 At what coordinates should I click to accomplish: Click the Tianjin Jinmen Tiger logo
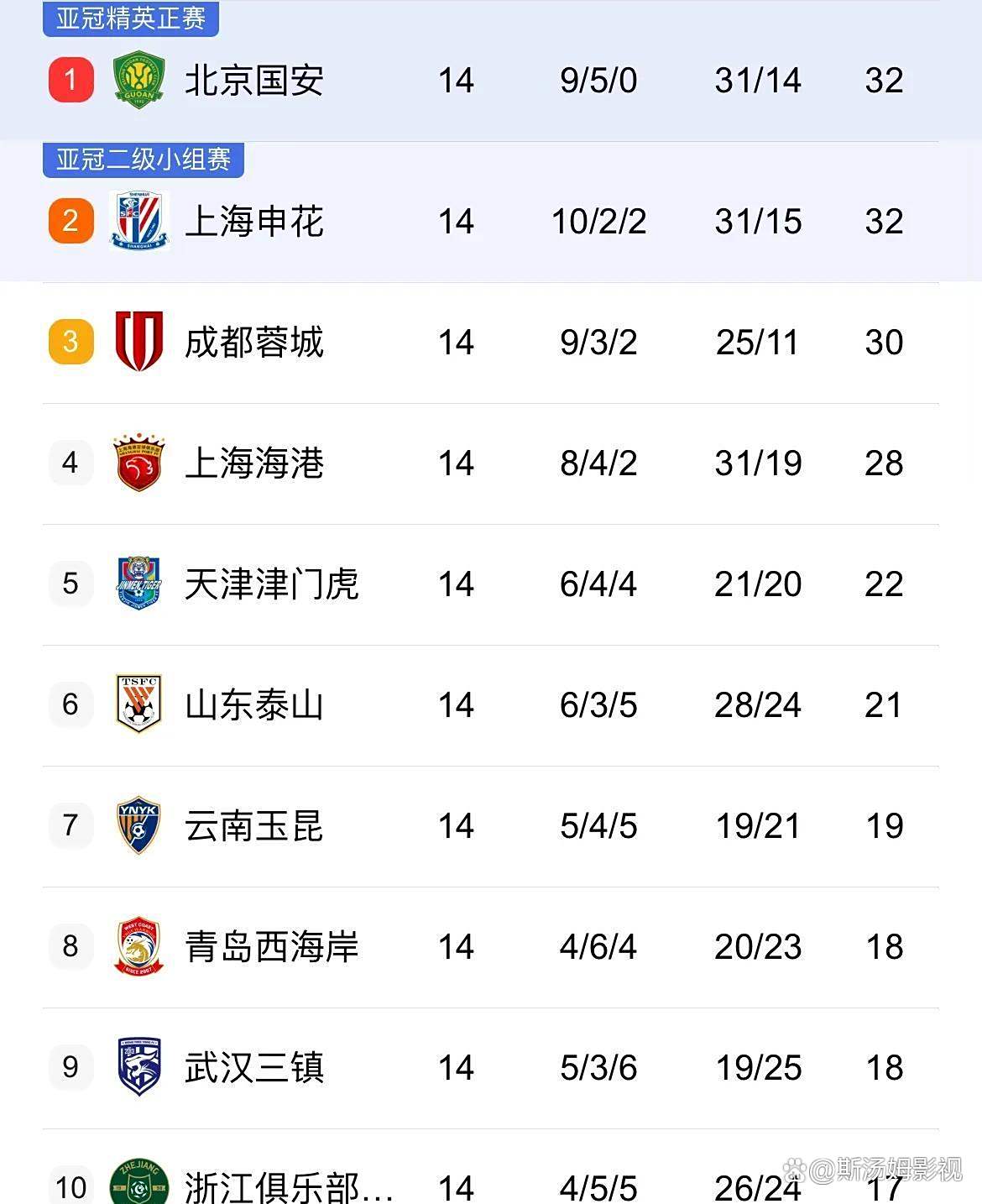[138, 583]
